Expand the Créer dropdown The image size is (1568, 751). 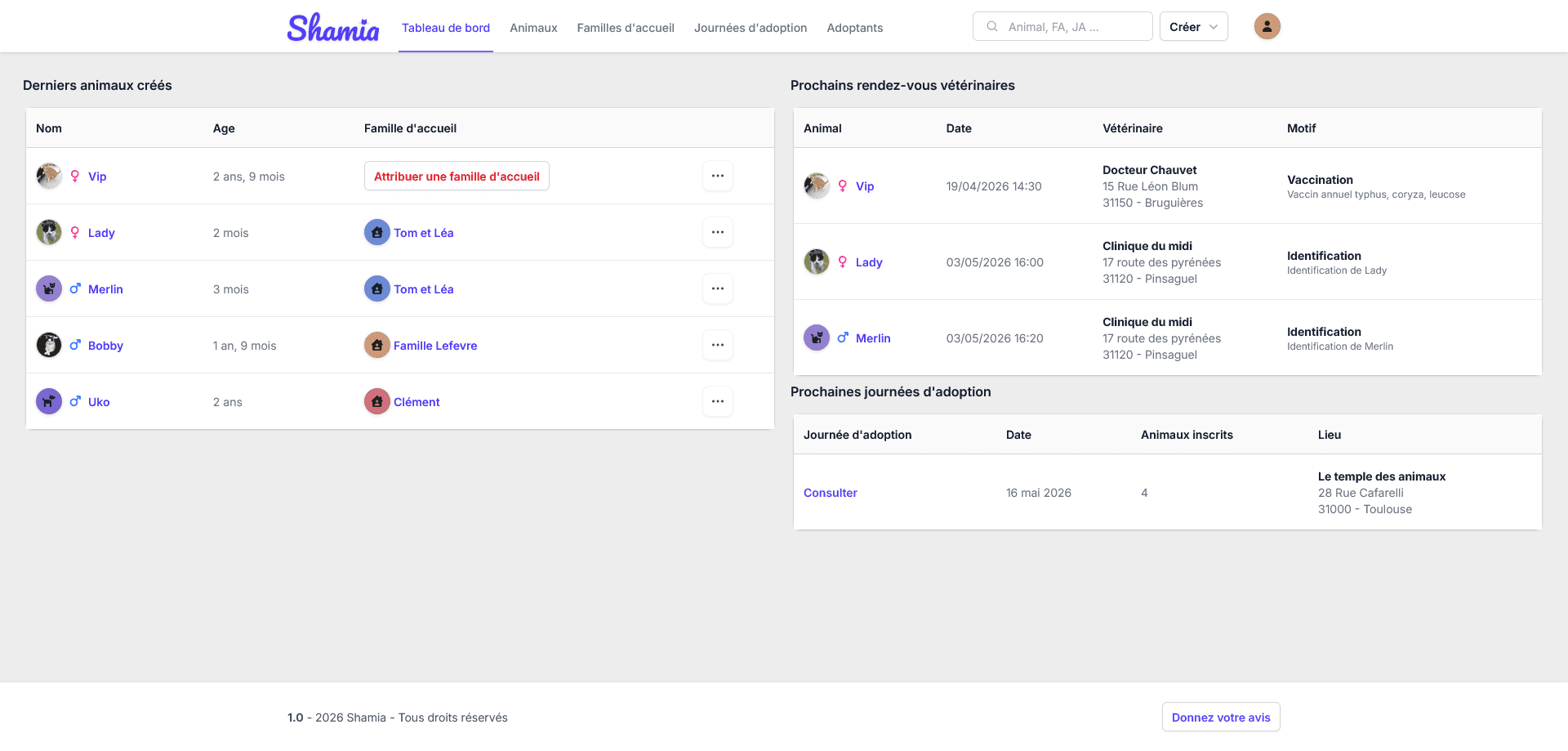1193,27
